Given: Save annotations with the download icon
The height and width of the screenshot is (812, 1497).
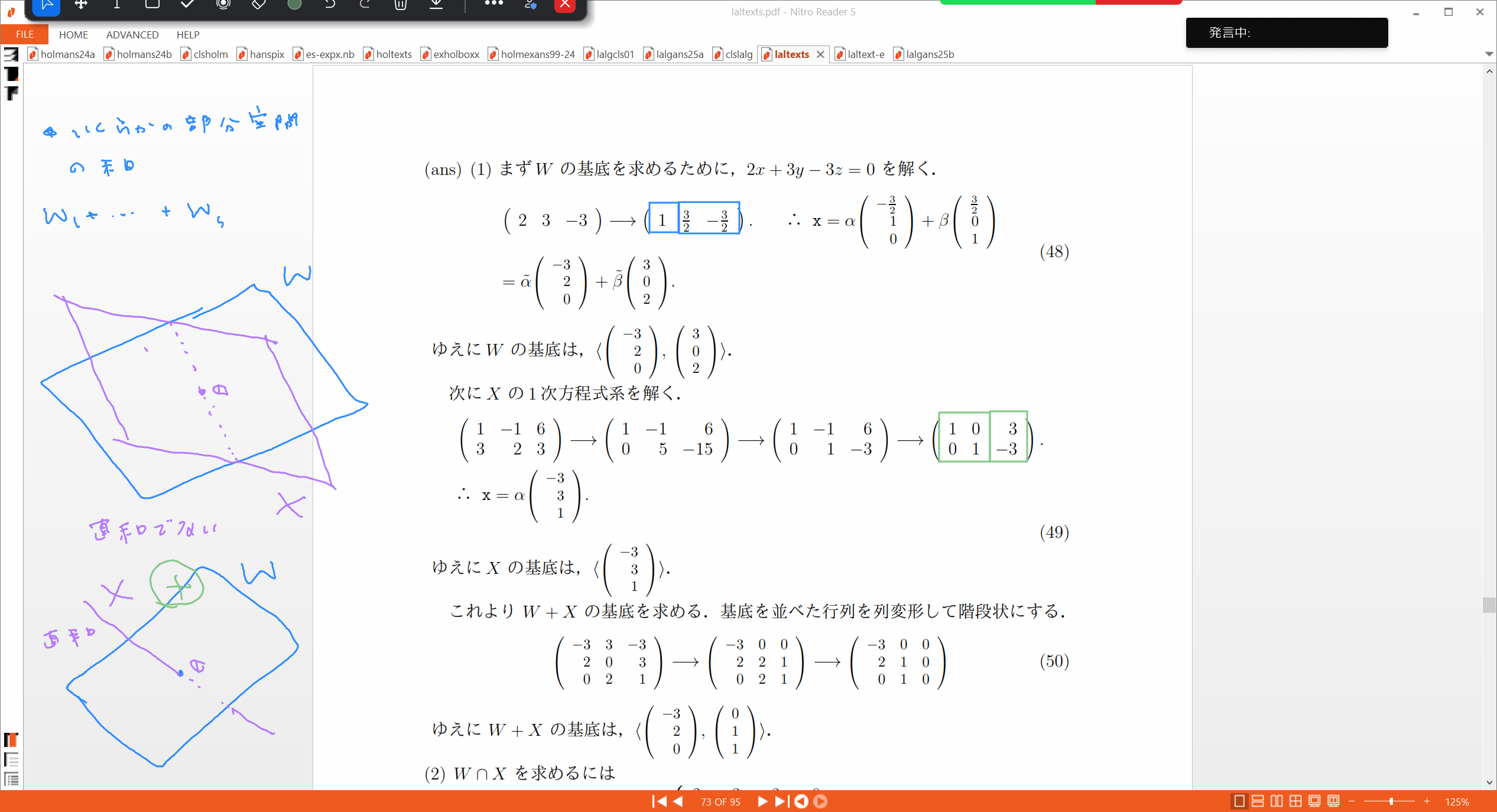Looking at the screenshot, I should pos(436,5).
